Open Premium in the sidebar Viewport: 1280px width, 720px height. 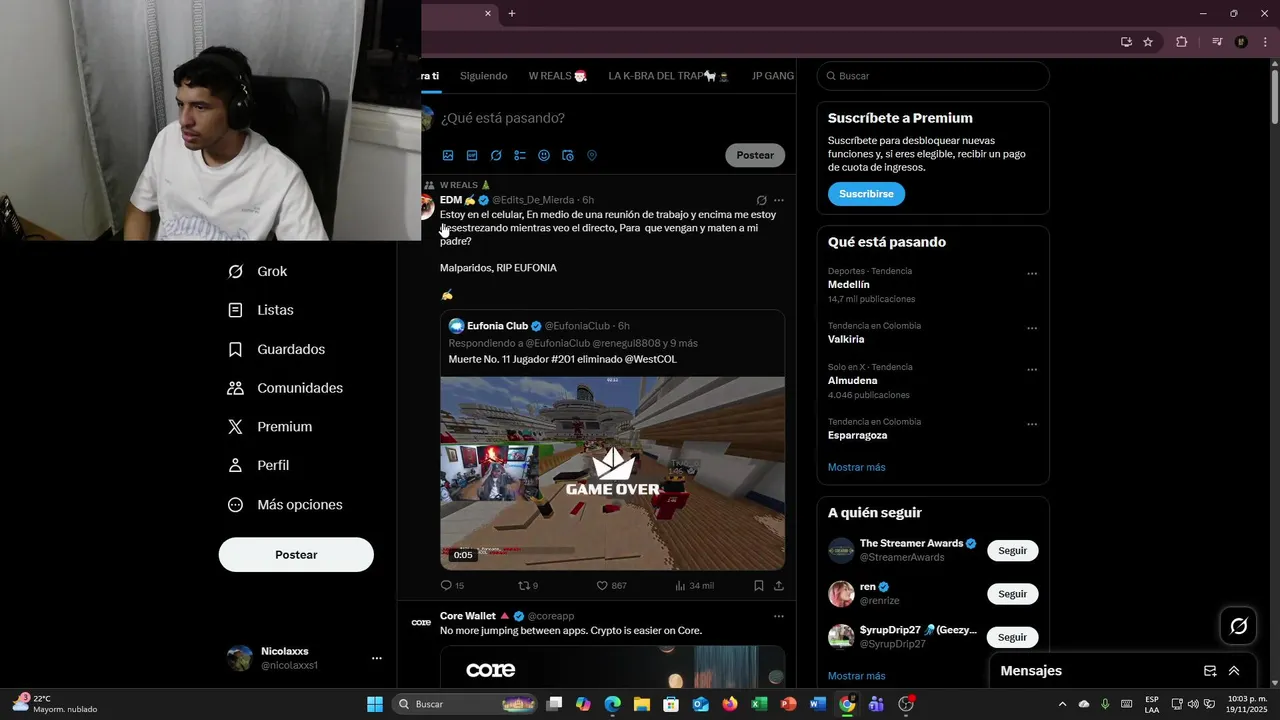click(x=270, y=427)
